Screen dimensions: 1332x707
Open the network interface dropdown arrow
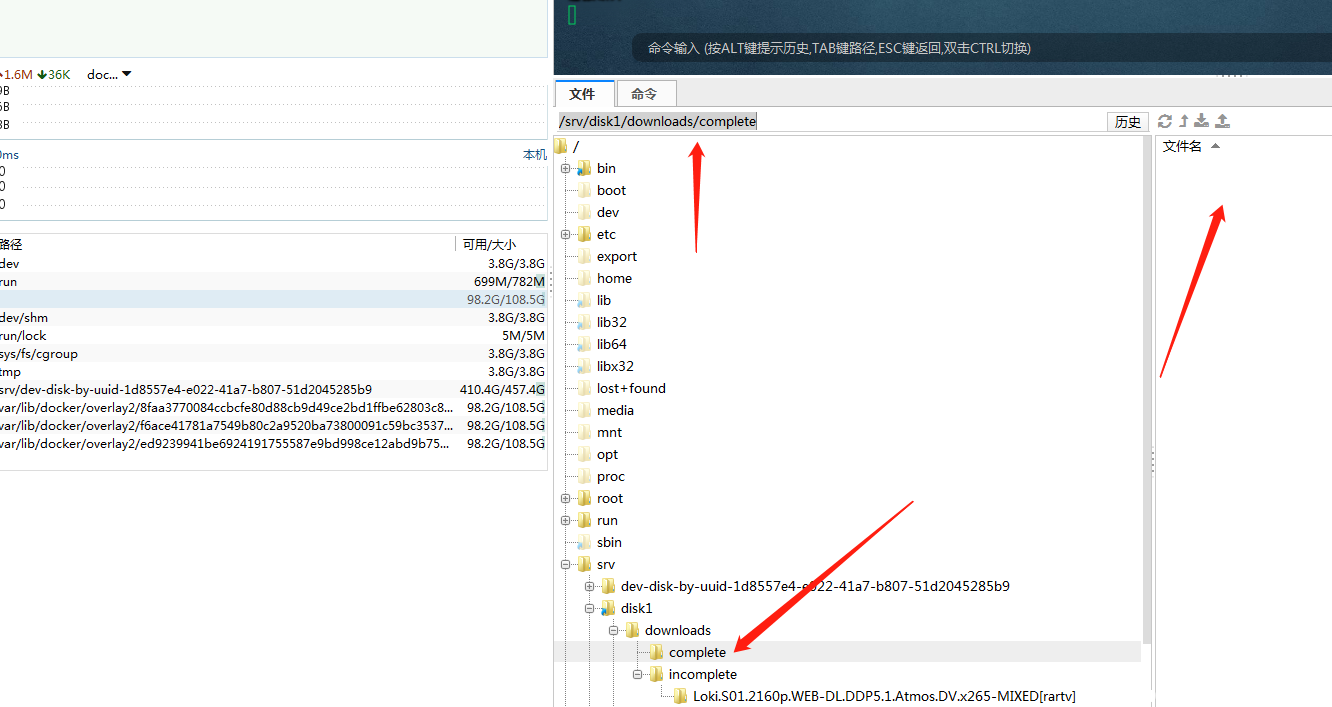point(127,74)
